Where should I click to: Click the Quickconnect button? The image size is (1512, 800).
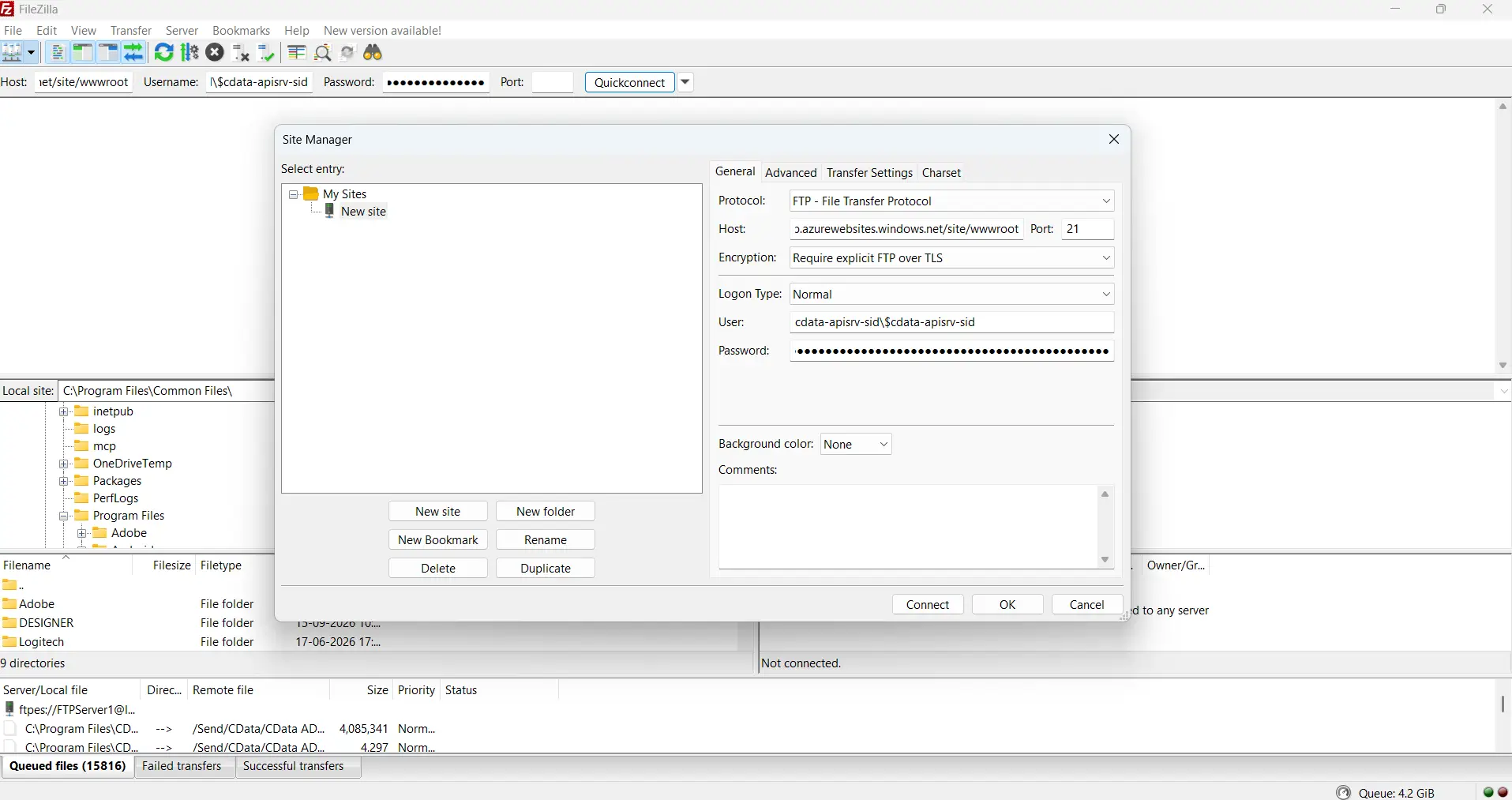pos(630,82)
